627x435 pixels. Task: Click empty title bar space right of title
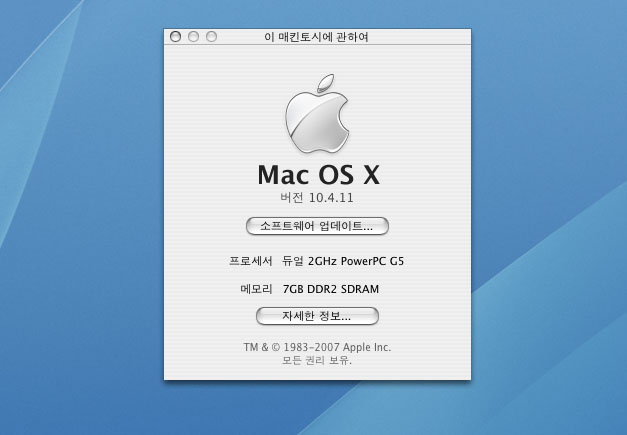pyautogui.click(x=430, y=37)
